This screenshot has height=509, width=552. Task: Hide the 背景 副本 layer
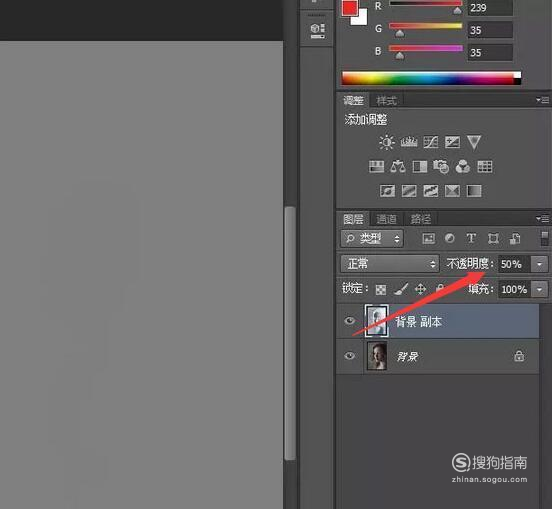coord(349,321)
